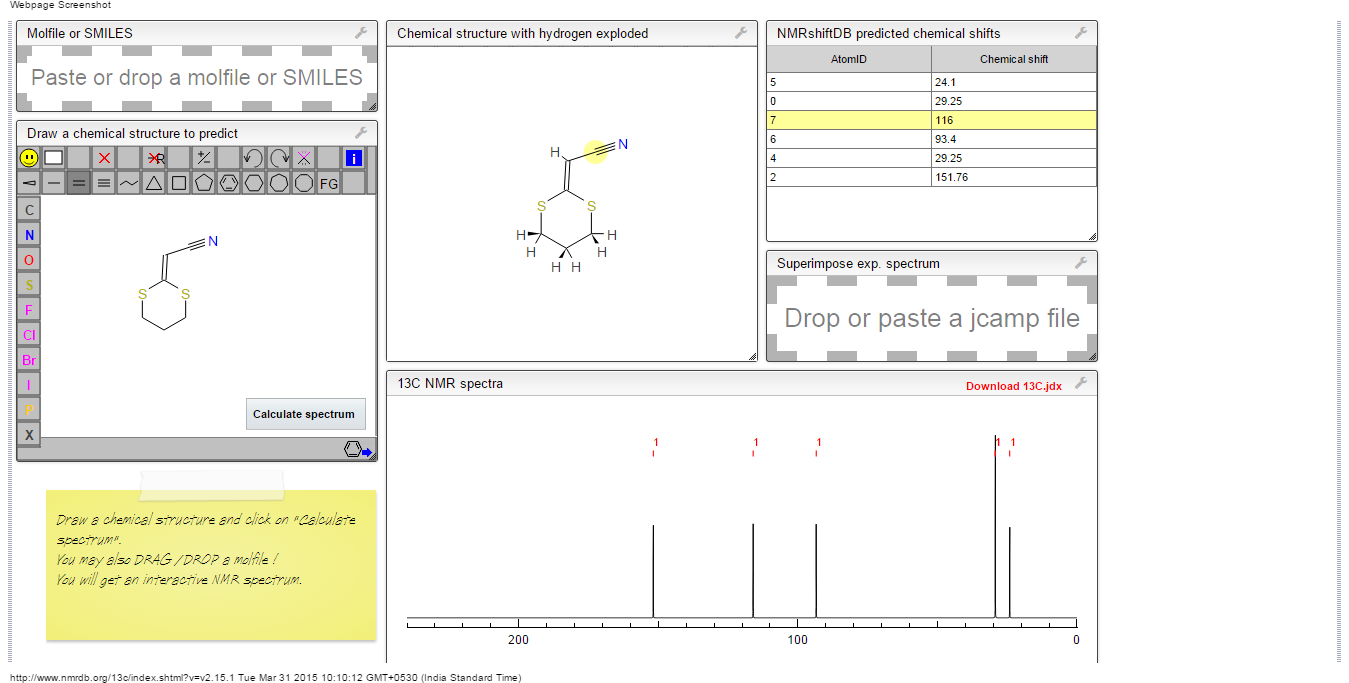
Task: Open wrench settings of Molfile or SMILES panel
Action: point(361,33)
